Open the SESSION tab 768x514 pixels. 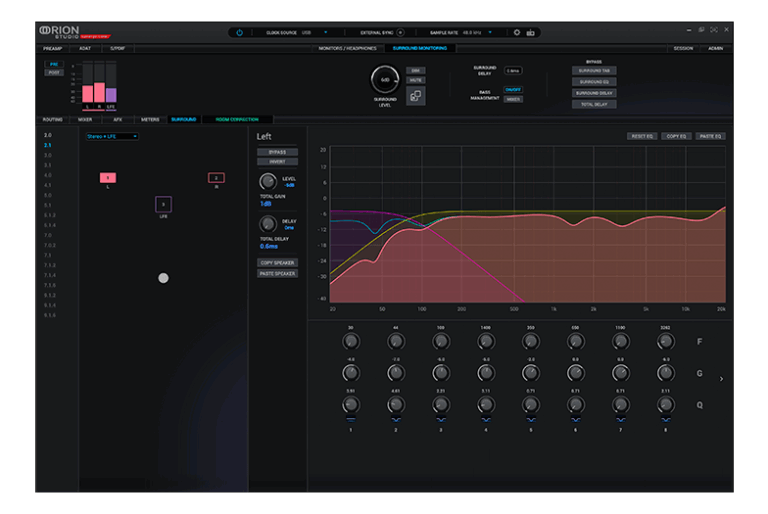[x=683, y=49]
